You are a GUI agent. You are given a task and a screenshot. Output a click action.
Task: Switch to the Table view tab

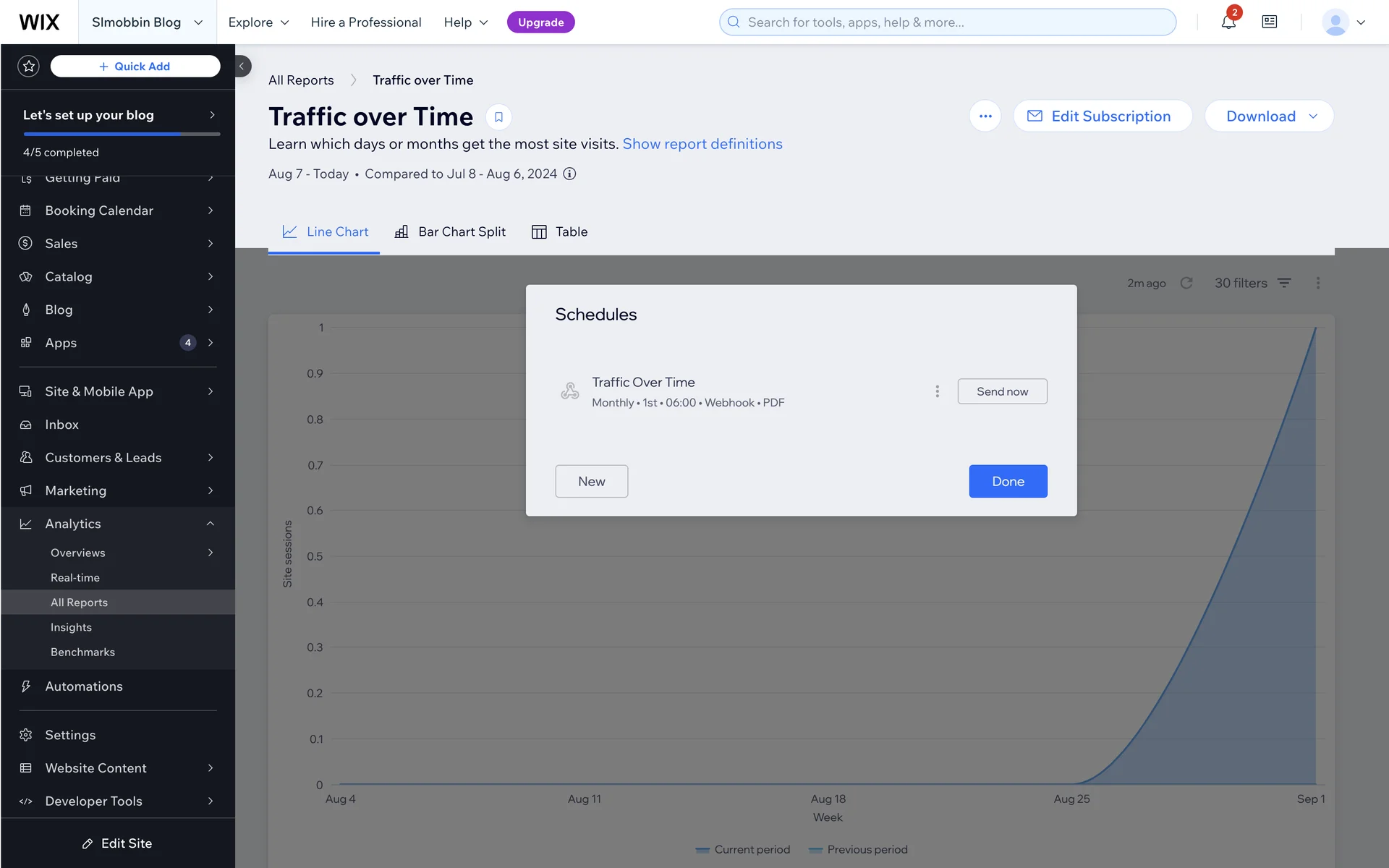(x=560, y=232)
